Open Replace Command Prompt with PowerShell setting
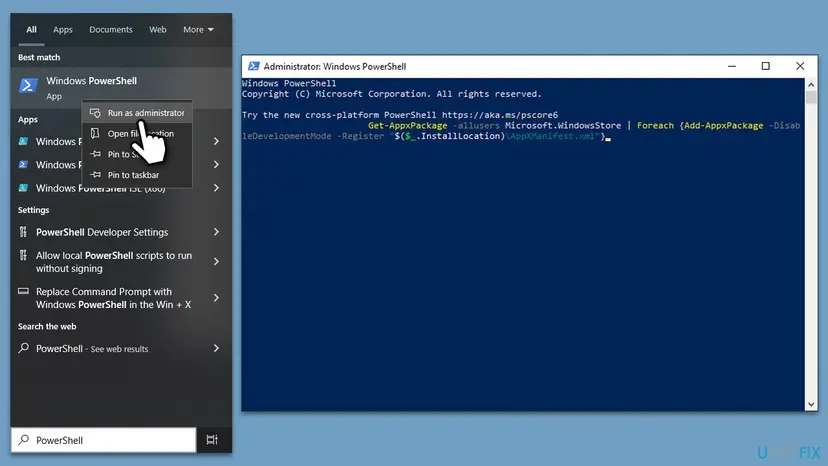 [114, 298]
